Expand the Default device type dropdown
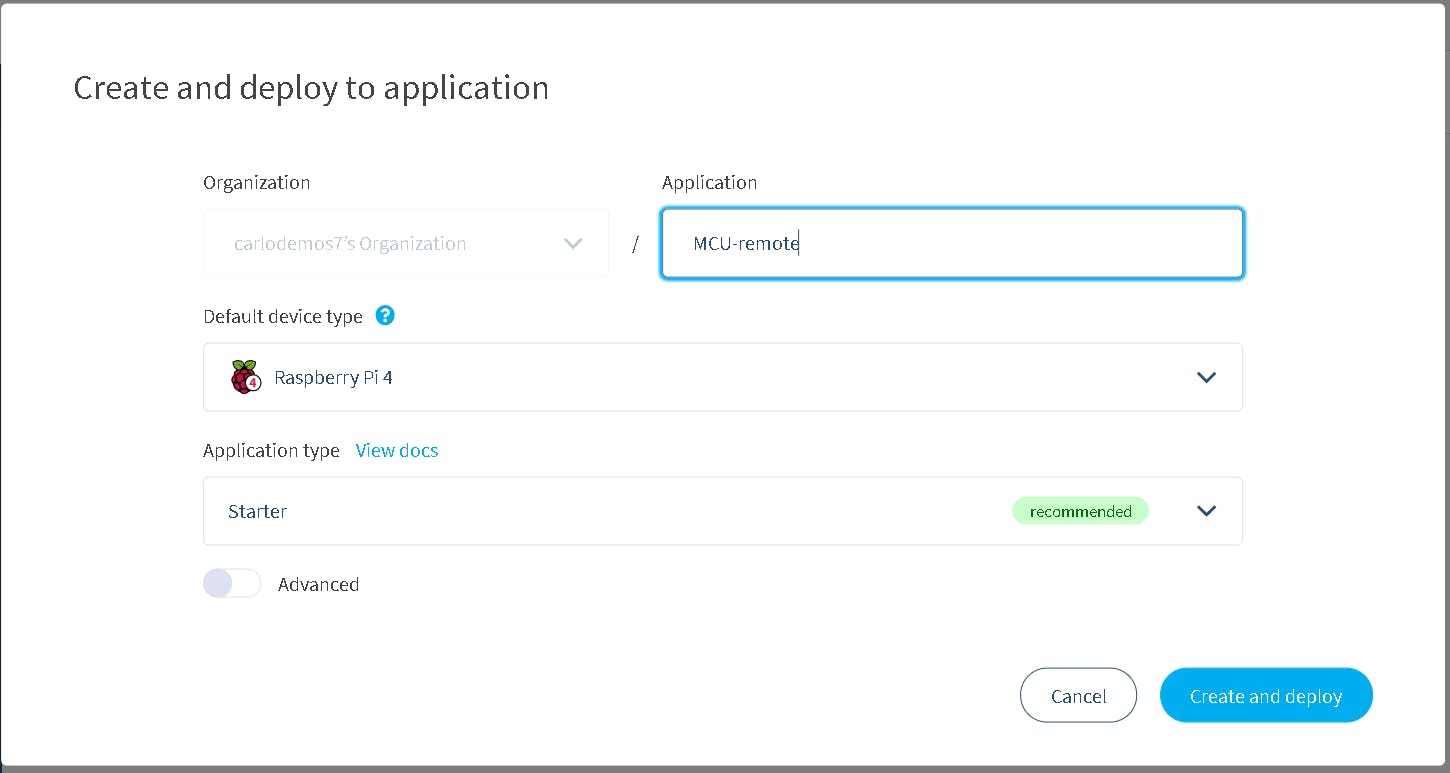This screenshot has height=773, width=1450. point(722,377)
